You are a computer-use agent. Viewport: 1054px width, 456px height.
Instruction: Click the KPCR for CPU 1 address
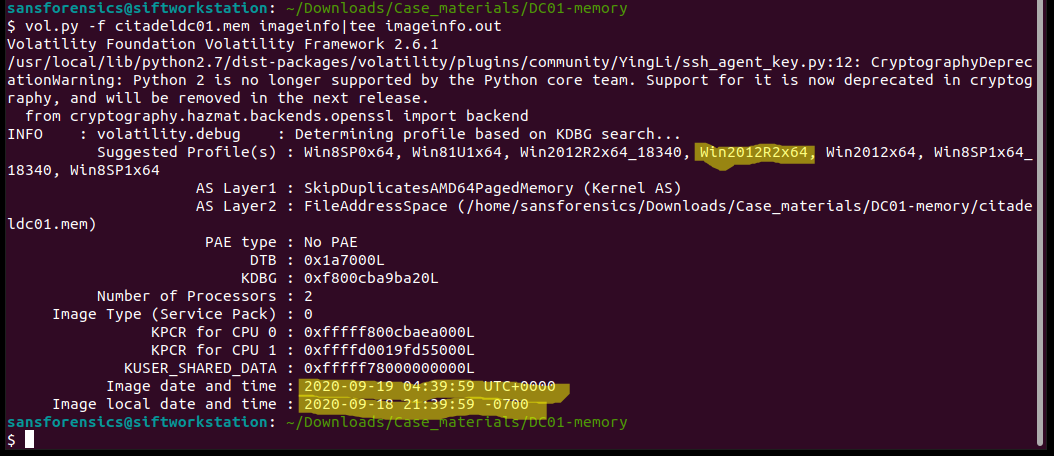pos(389,350)
